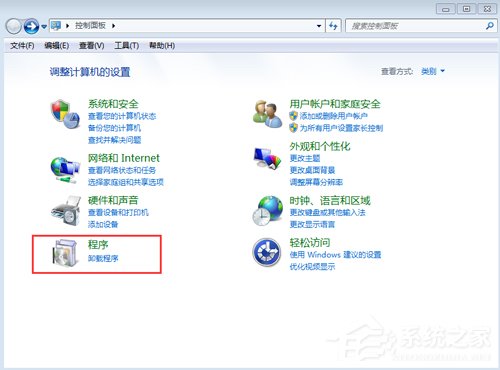
Task: Open the 查看(V) menu
Action: pyautogui.click(x=92, y=45)
